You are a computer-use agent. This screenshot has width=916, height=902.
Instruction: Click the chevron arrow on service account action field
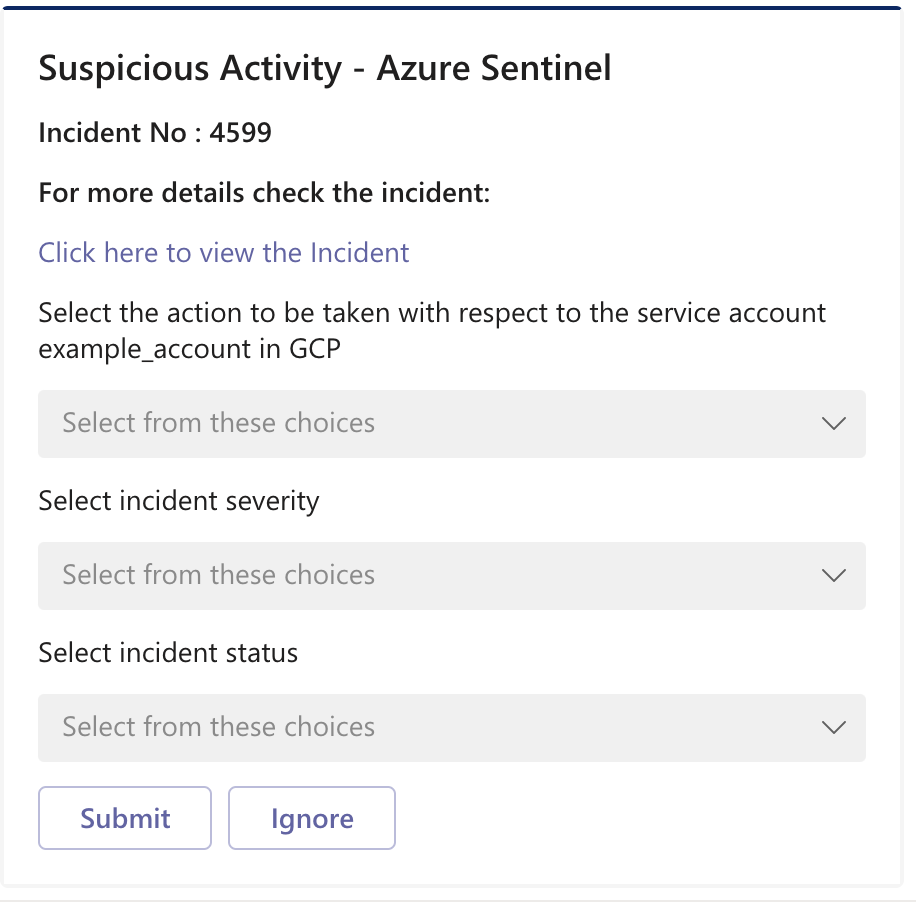pyautogui.click(x=833, y=424)
